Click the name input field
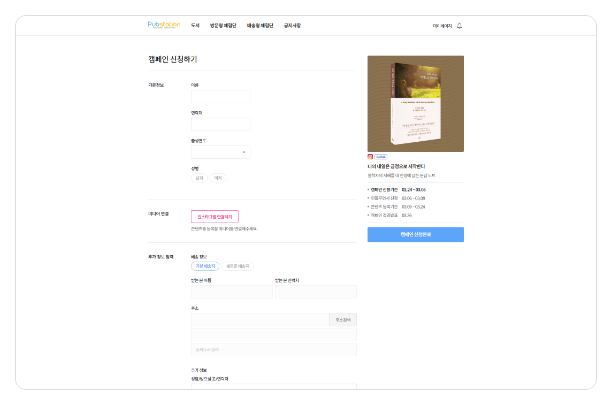This screenshot has height=405, width=612. (220, 98)
